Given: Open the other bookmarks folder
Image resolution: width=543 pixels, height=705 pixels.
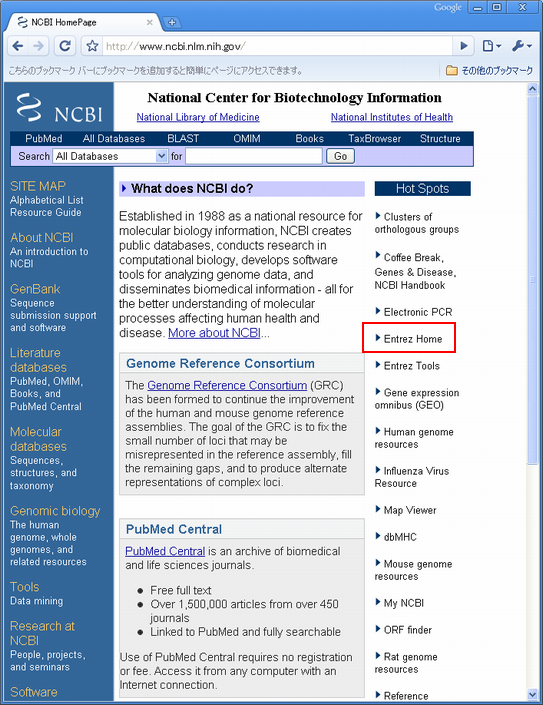Looking at the screenshot, I should click(490, 71).
